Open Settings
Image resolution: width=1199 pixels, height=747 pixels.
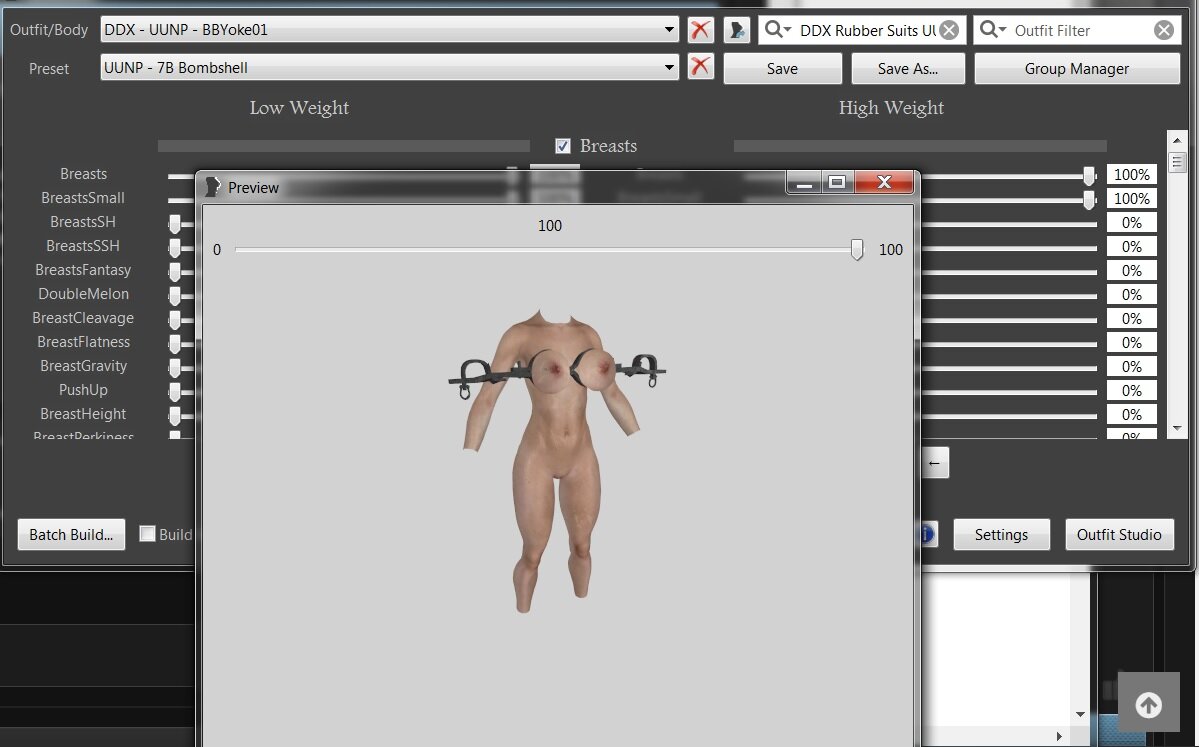tap(1001, 534)
